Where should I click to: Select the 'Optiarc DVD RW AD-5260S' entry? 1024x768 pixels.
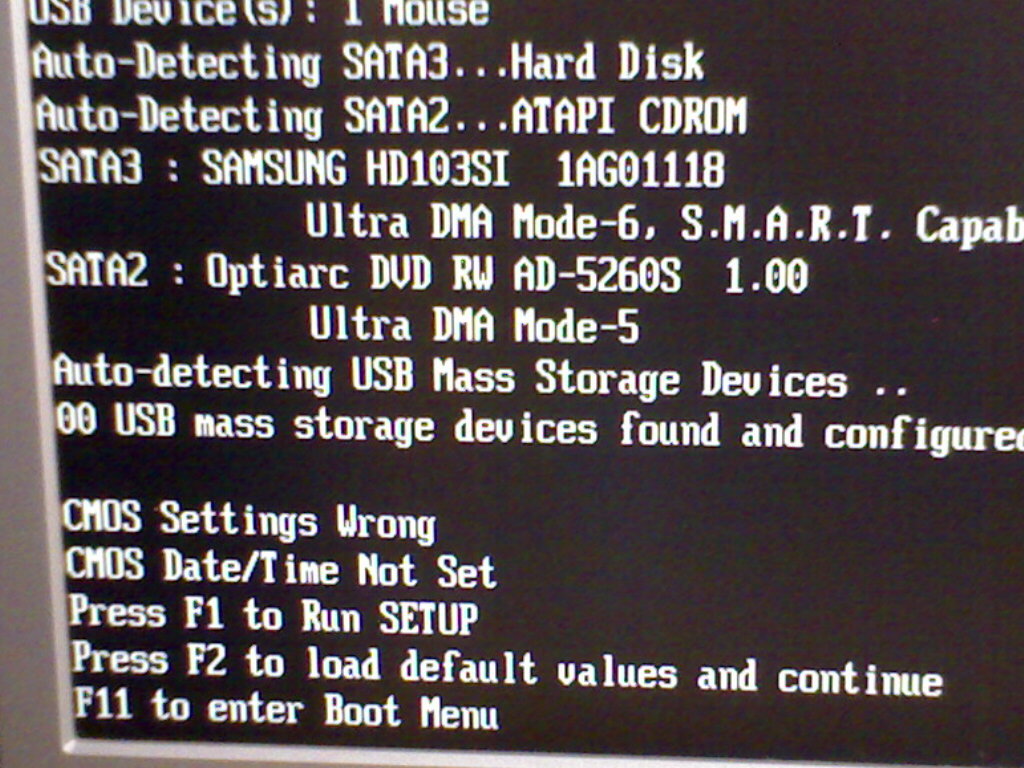click(x=443, y=273)
